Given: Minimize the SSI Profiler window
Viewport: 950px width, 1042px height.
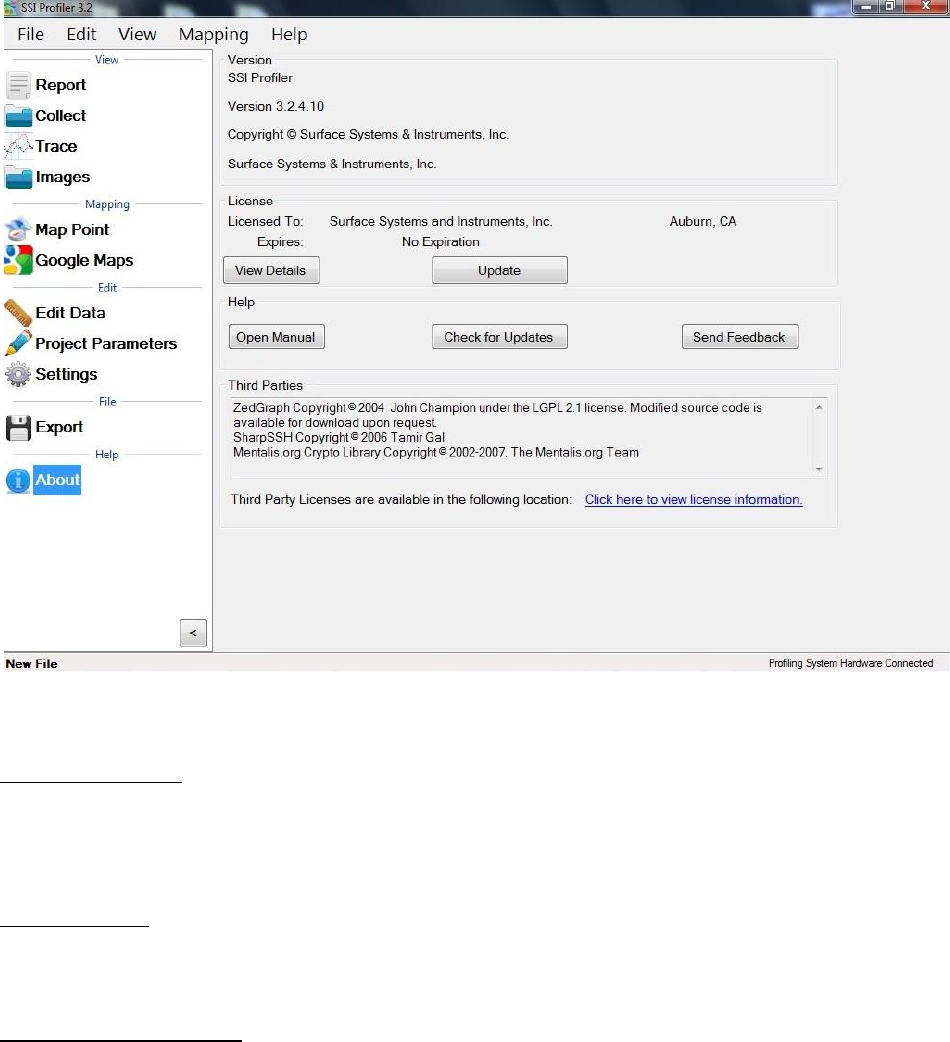Looking at the screenshot, I should [x=866, y=7].
